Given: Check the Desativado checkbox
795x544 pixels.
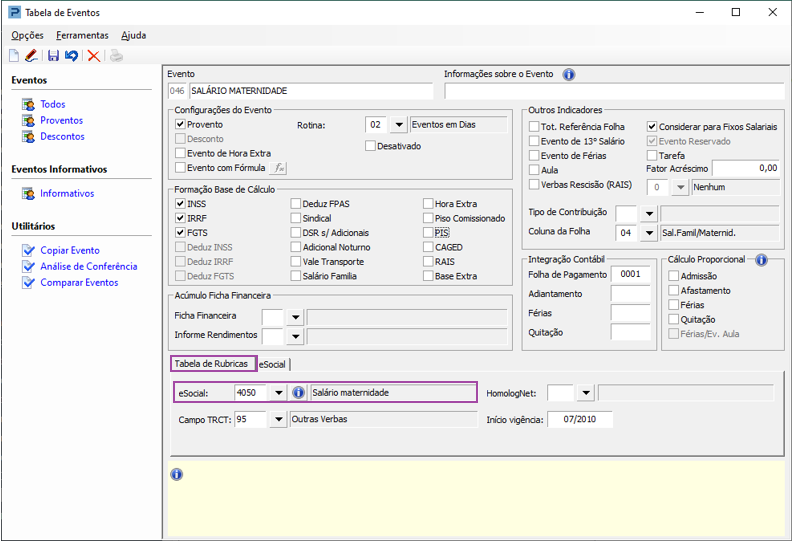Looking at the screenshot, I should [370, 146].
